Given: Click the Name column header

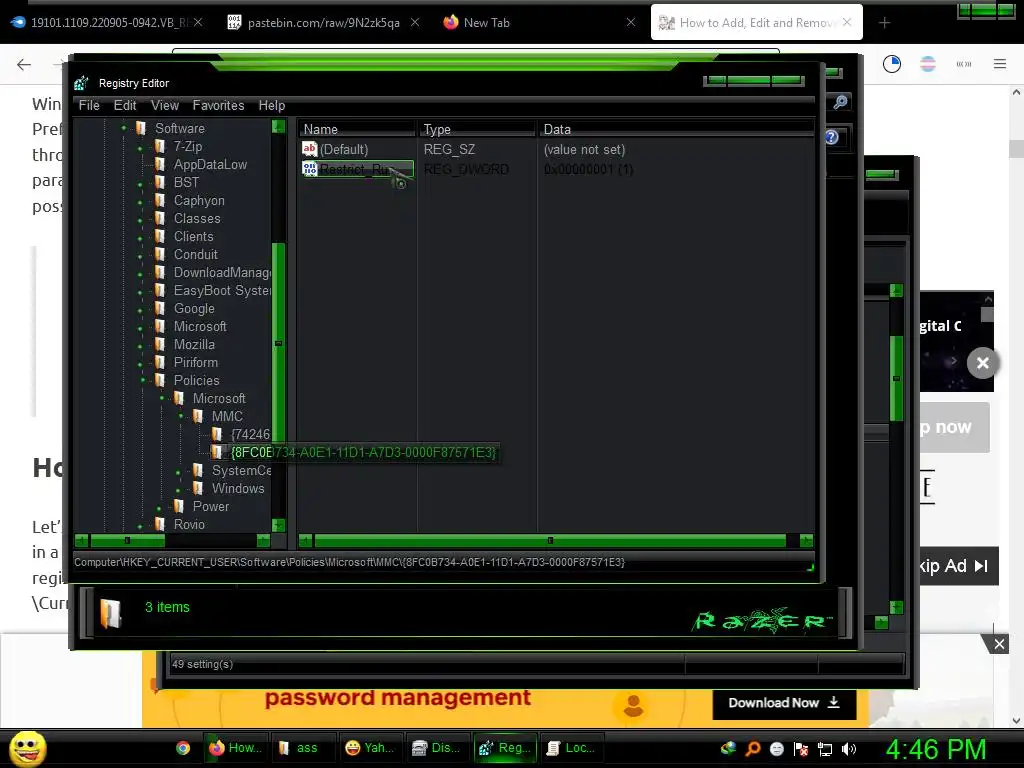Looking at the screenshot, I should click(357, 129).
